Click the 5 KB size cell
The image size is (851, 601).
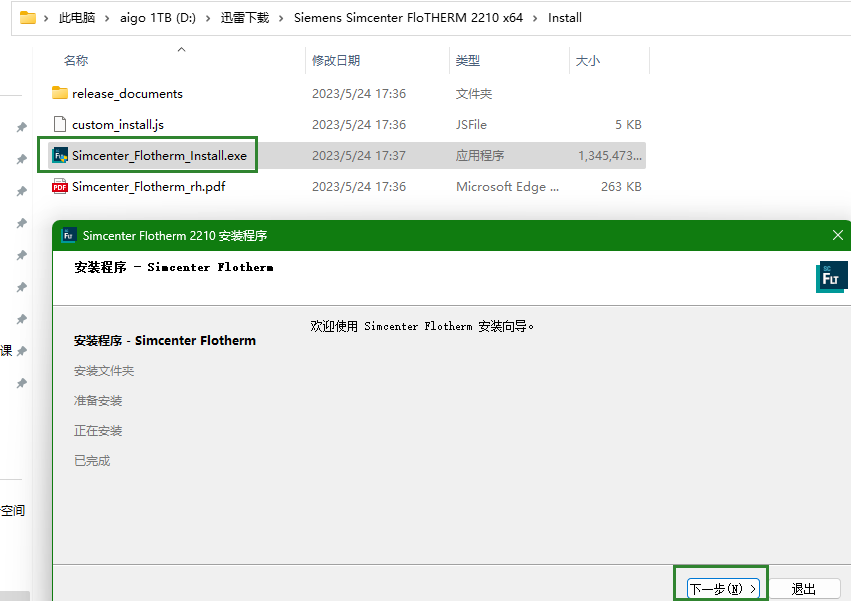tap(628, 124)
